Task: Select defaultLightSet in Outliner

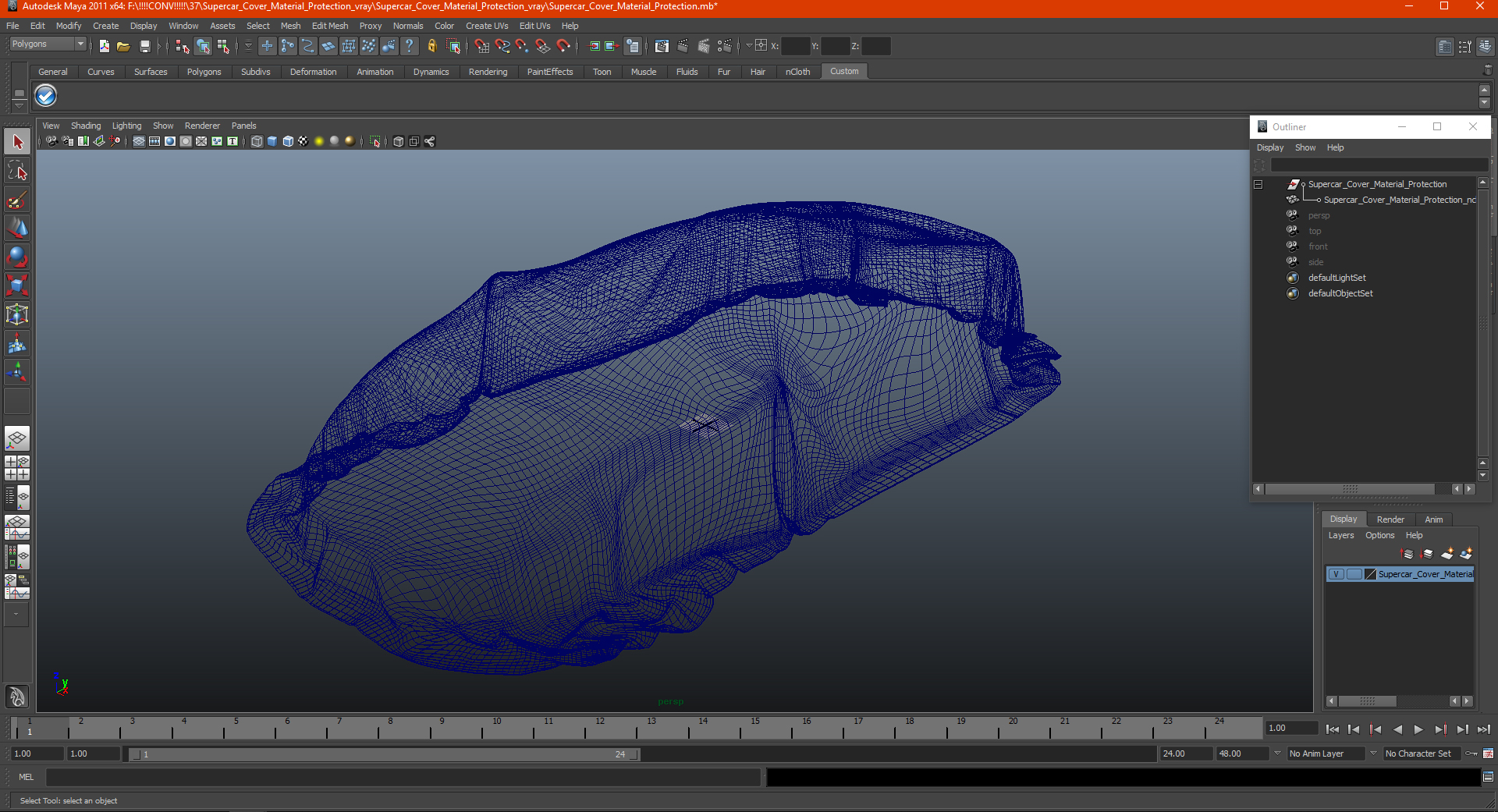Action: point(1336,278)
